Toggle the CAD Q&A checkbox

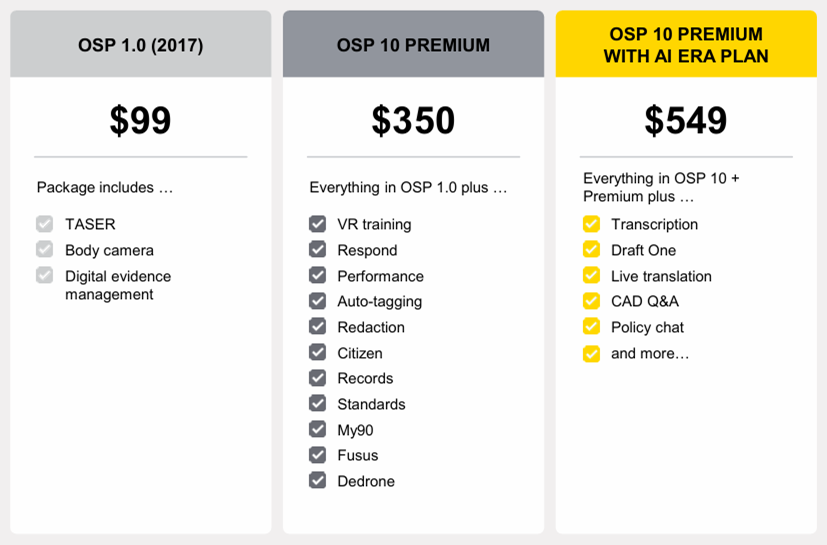click(x=591, y=301)
